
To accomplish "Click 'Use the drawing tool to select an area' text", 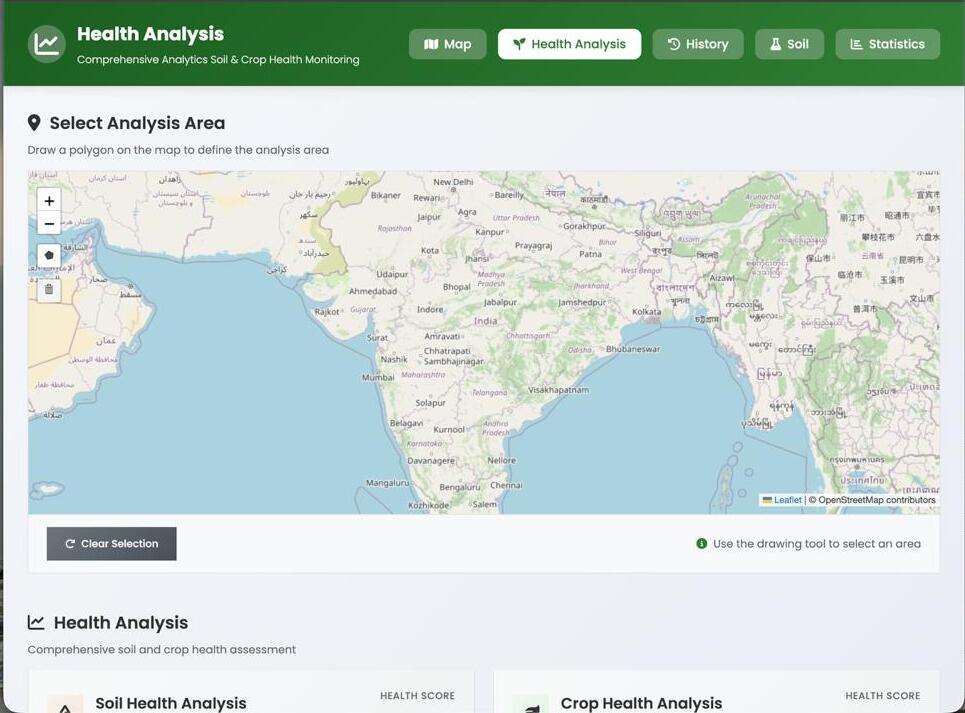I will (x=817, y=544).
